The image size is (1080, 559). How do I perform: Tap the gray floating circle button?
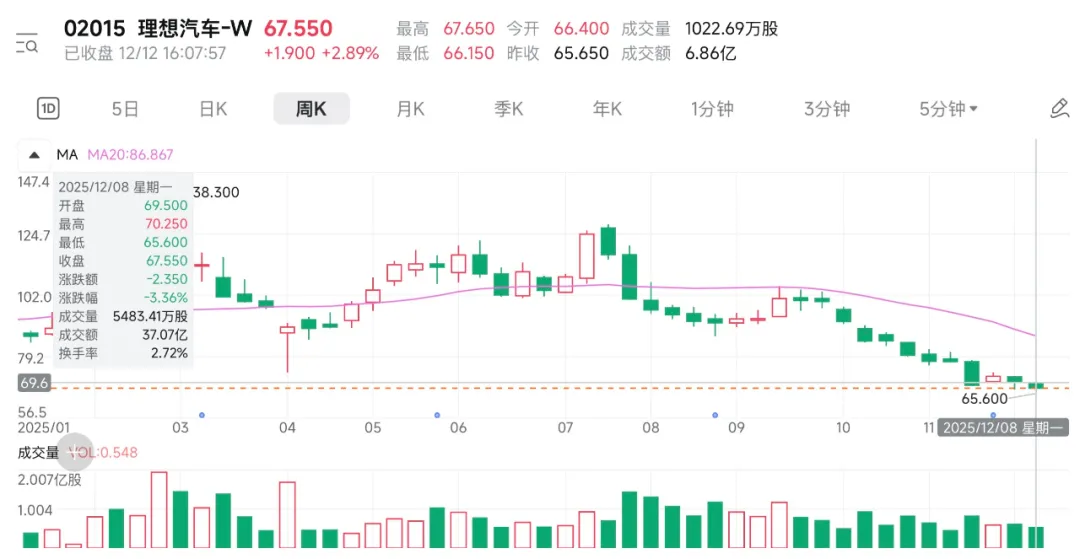[x=74, y=452]
